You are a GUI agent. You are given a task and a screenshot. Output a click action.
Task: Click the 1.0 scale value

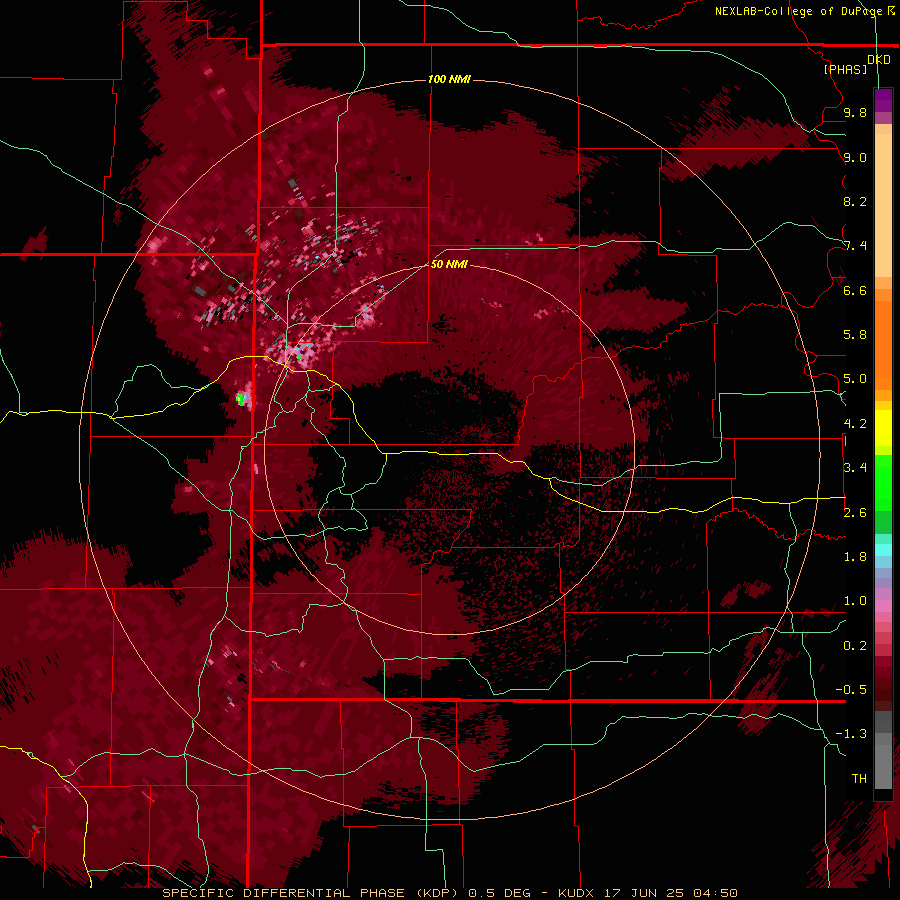855,601
